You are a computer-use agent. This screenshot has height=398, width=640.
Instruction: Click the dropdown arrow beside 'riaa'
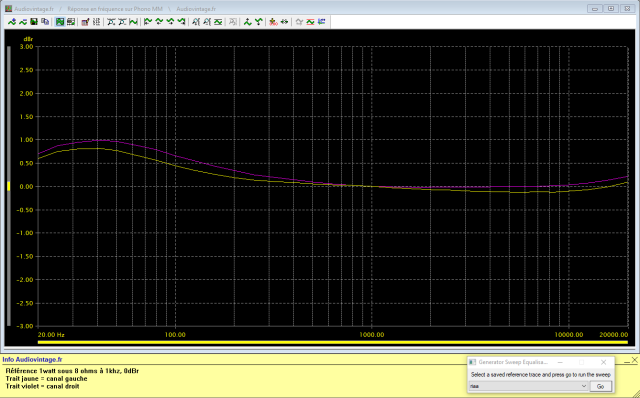[584, 386]
